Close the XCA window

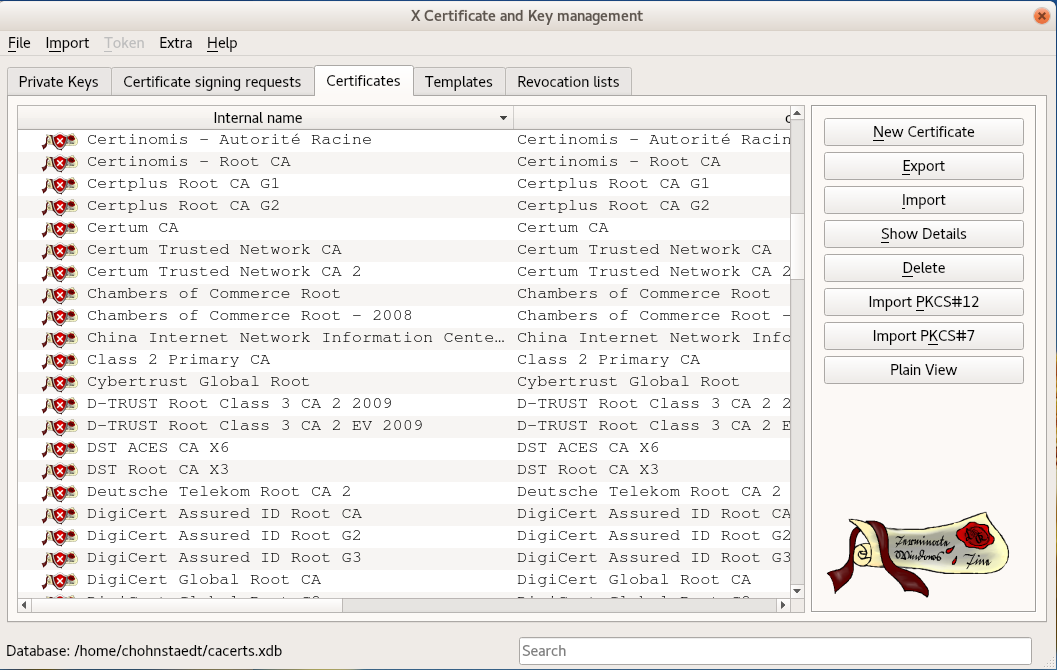click(x=1041, y=16)
